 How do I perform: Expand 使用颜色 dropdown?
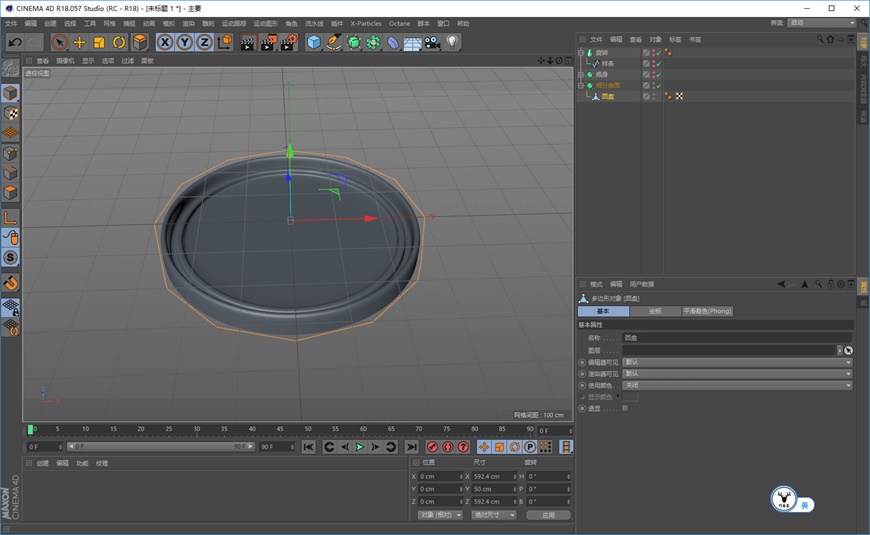(737, 385)
